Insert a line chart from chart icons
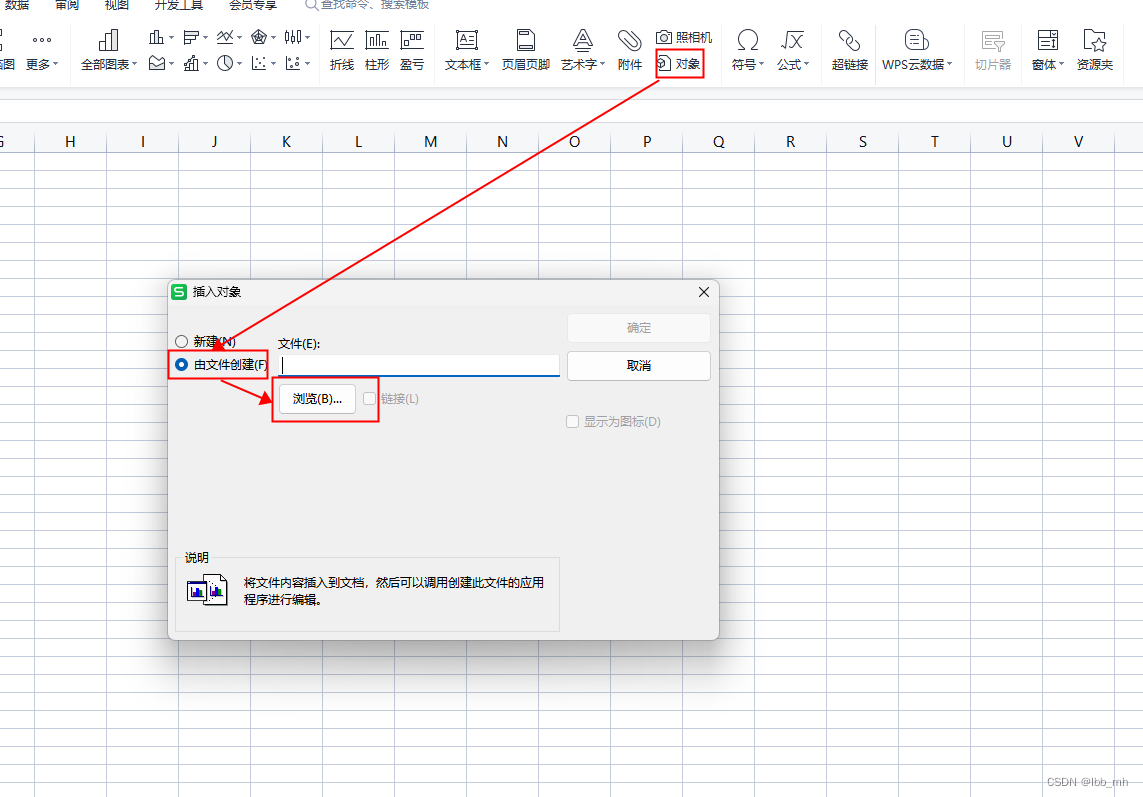The height and width of the screenshot is (797, 1143). pos(225,37)
